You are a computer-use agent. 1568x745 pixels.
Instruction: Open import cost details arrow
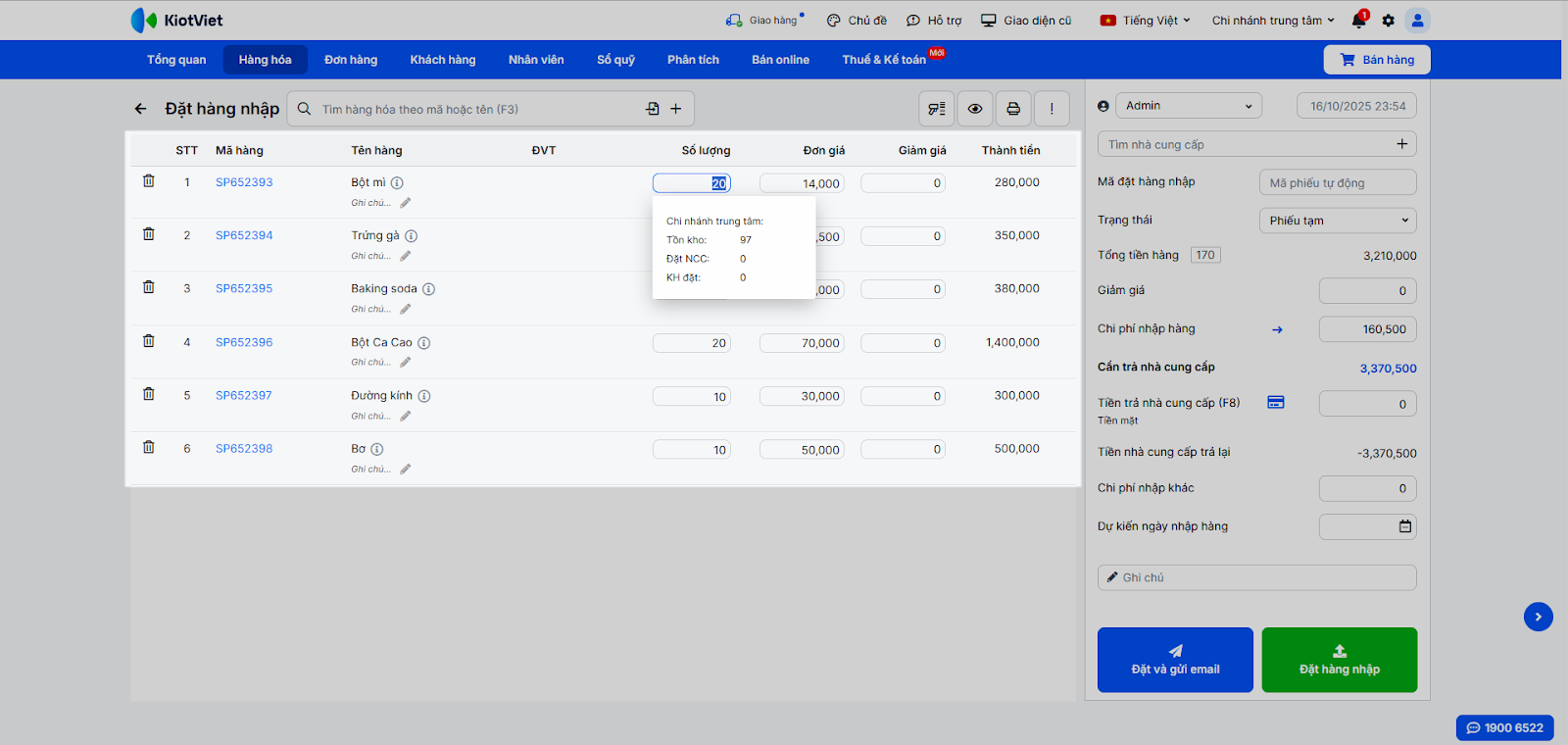[1277, 330]
